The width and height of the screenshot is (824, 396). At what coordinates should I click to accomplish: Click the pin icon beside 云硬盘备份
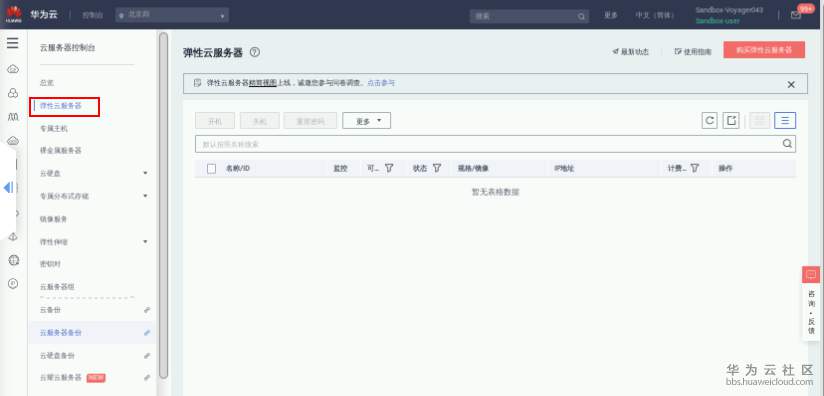[x=147, y=356]
